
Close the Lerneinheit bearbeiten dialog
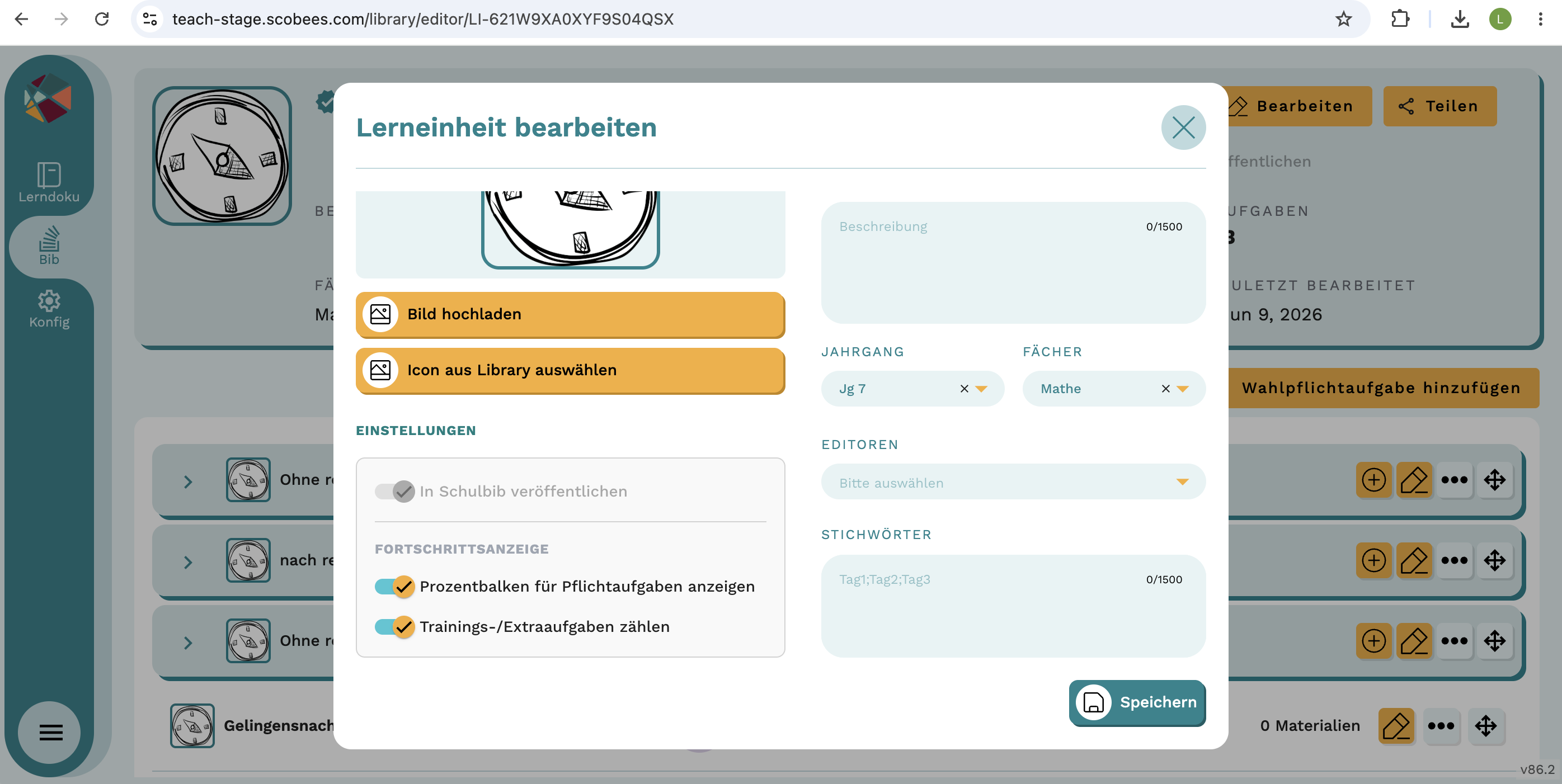(1183, 127)
